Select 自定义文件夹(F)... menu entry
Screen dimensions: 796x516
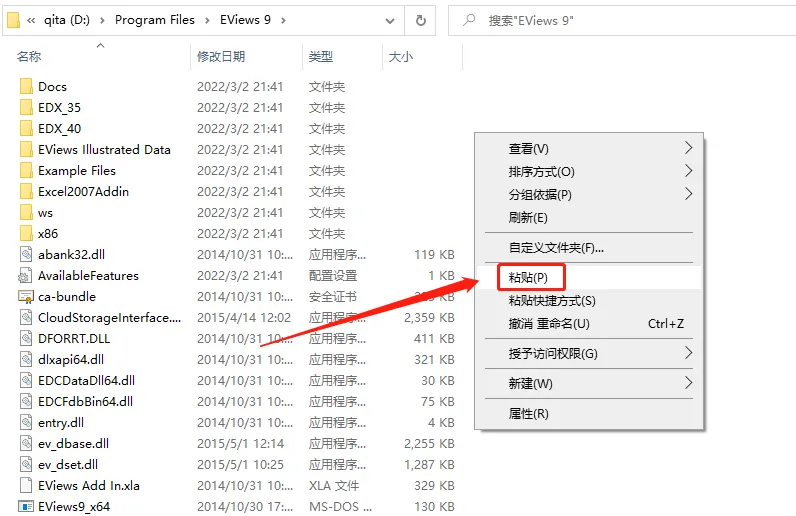(589, 248)
